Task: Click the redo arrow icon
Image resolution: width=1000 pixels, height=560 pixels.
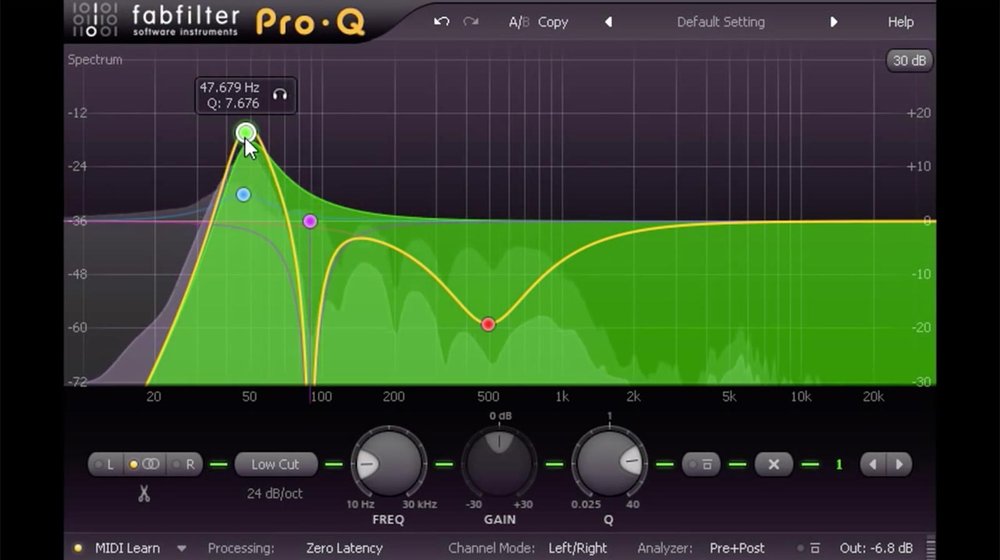Action: pyautogui.click(x=471, y=22)
